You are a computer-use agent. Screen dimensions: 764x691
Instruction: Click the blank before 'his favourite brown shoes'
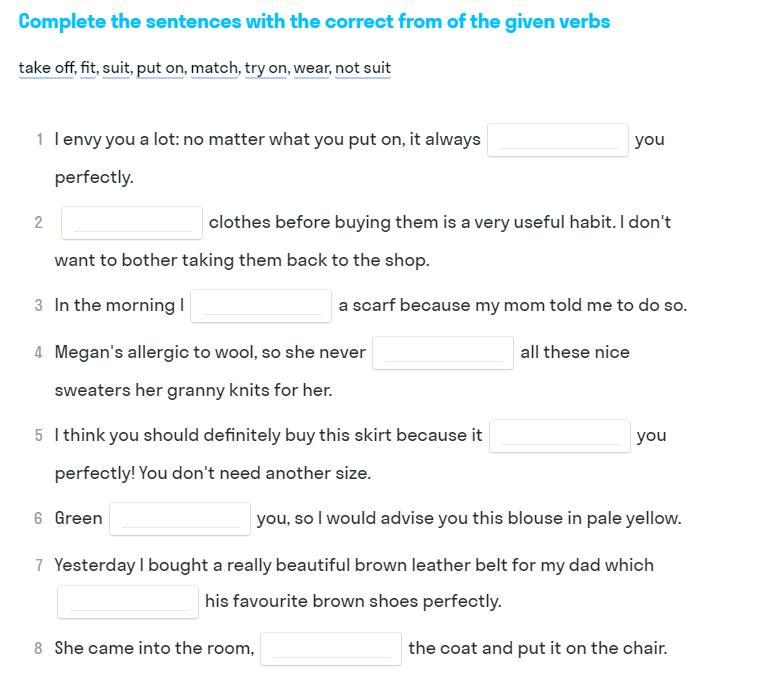(128, 602)
